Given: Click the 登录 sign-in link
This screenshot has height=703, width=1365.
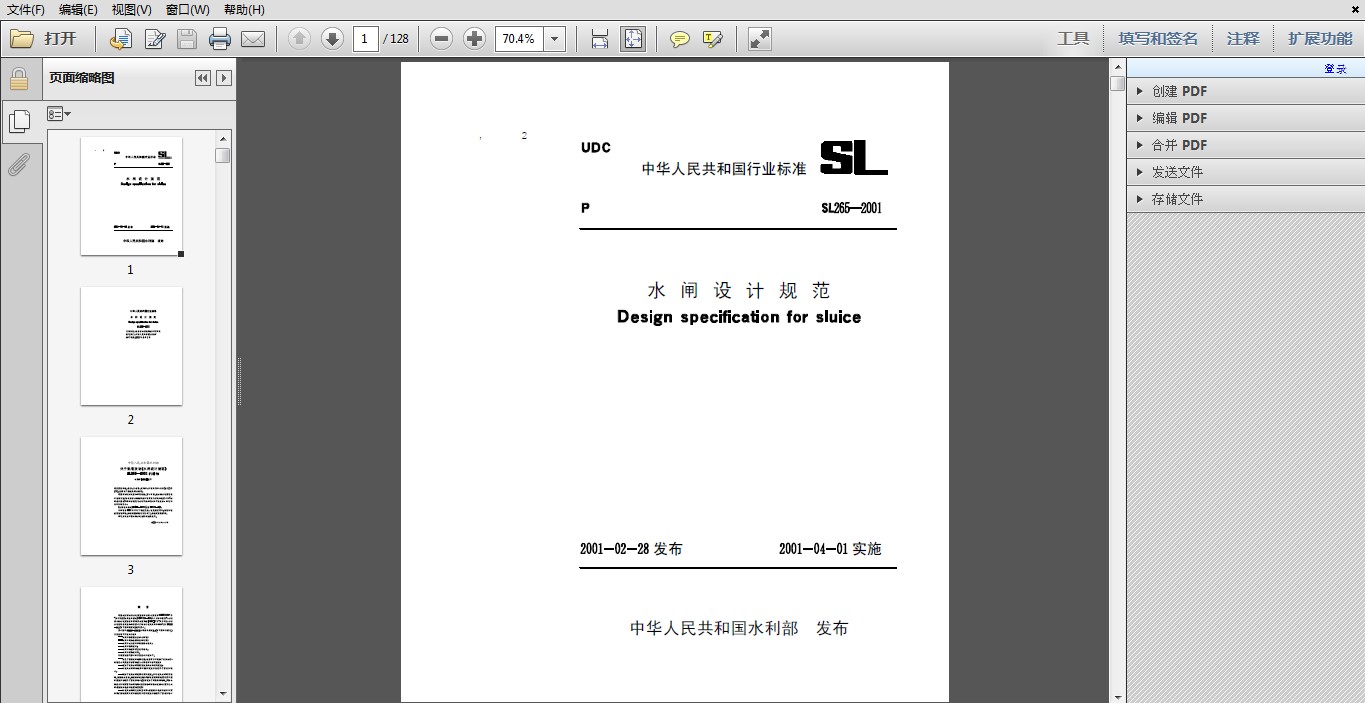Looking at the screenshot, I should coord(1336,69).
